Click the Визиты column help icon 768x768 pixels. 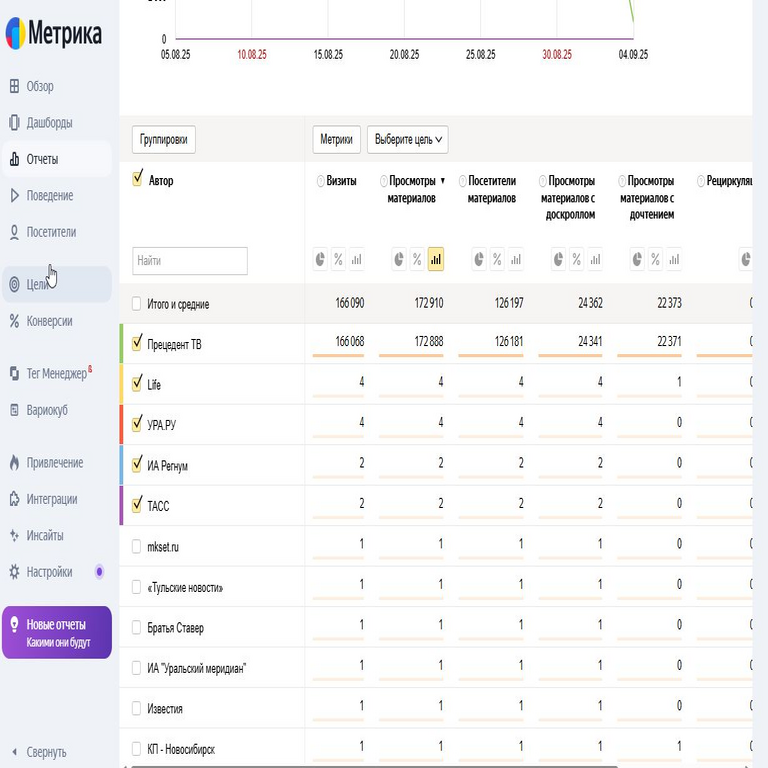tap(320, 181)
